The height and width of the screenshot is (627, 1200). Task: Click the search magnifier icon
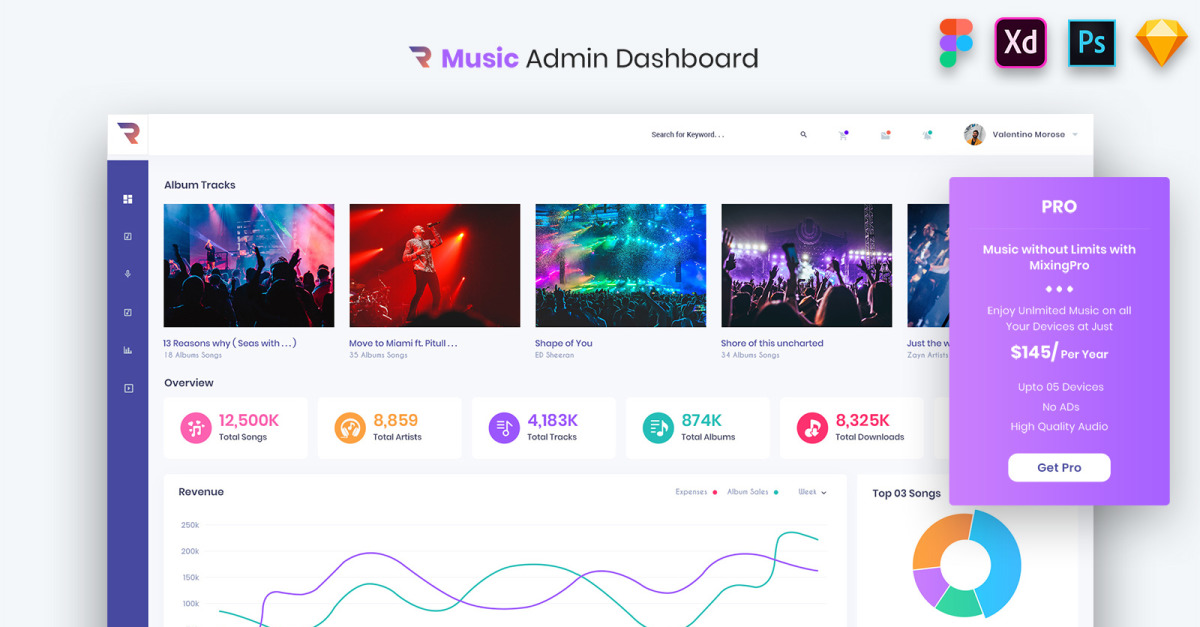click(x=803, y=135)
